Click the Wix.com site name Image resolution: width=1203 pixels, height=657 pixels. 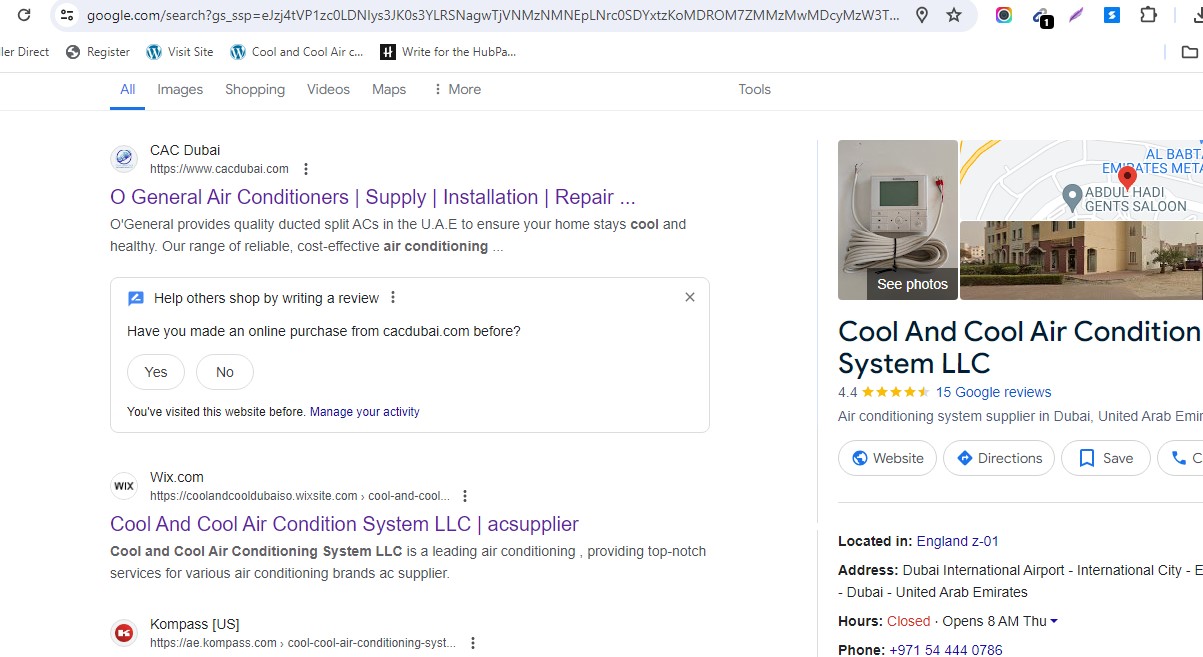177,477
